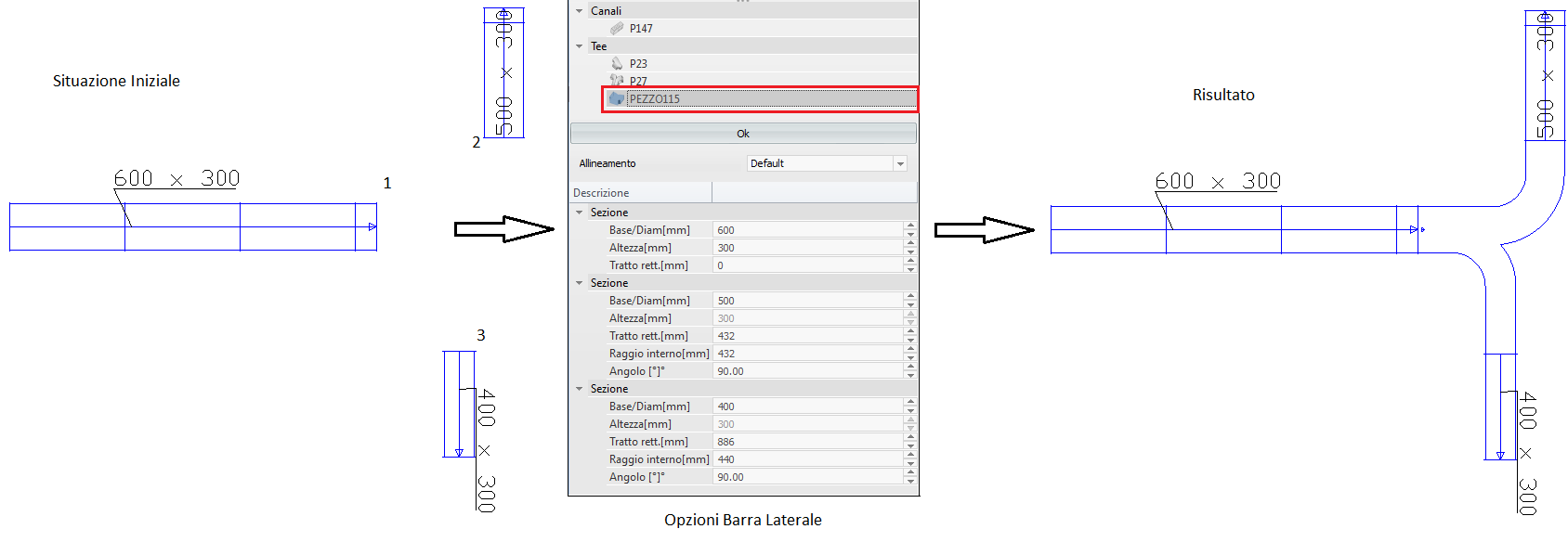Viewport: 1568px width, 542px height.
Task: Collapse the first Sezione property group
Action: [x=580, y=213]
